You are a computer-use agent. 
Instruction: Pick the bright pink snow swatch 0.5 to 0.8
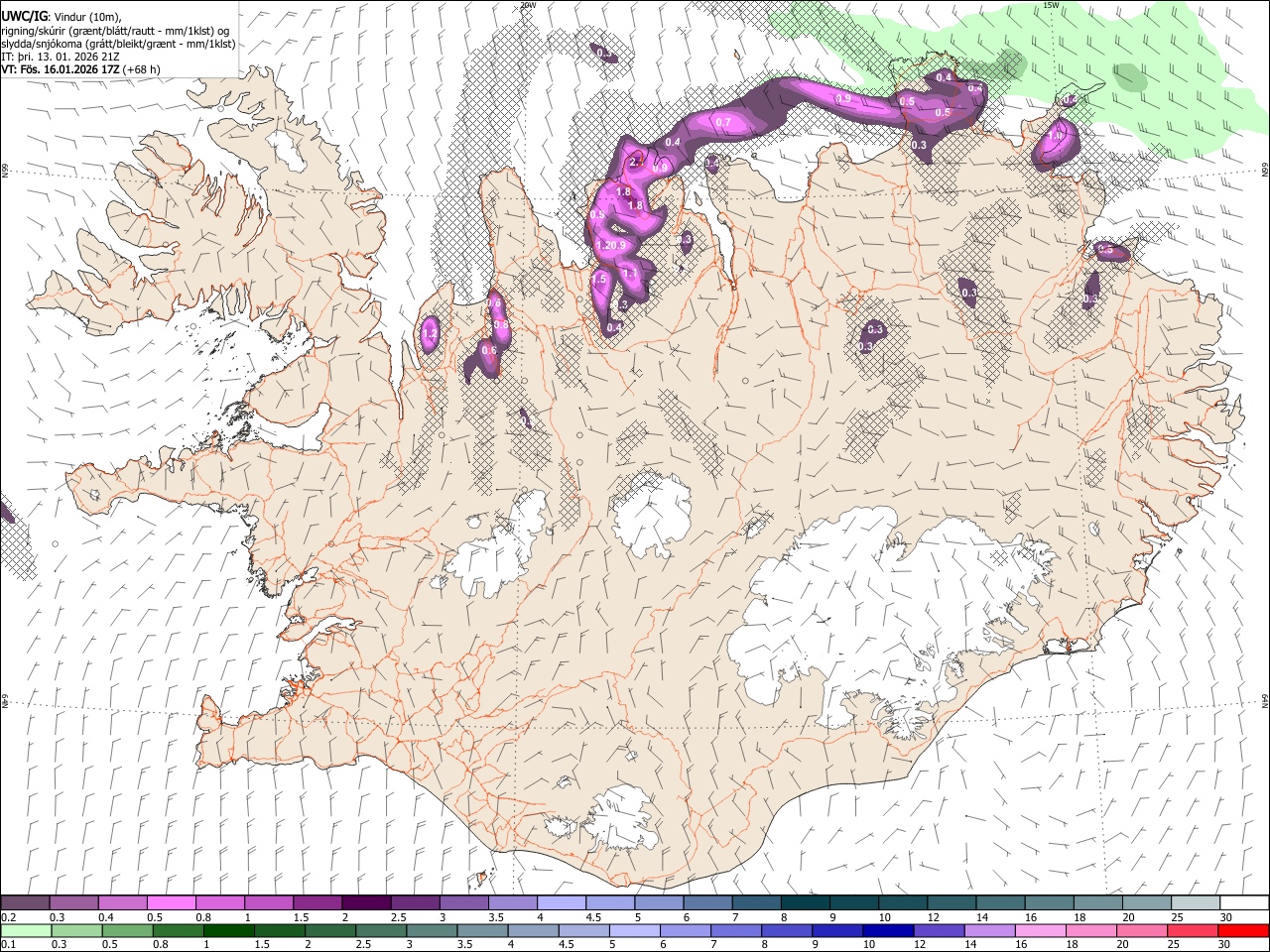click(171, 902)
